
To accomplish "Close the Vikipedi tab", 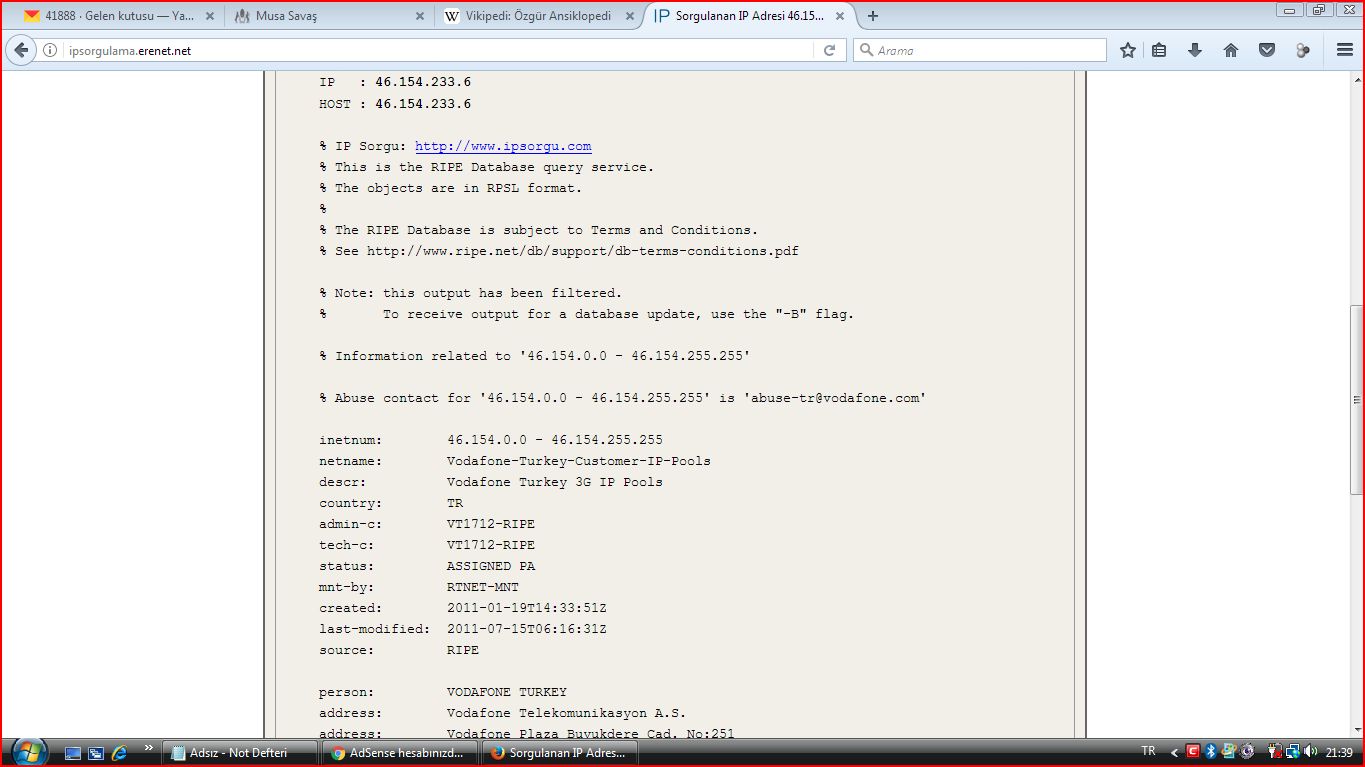I will [631, 16].
